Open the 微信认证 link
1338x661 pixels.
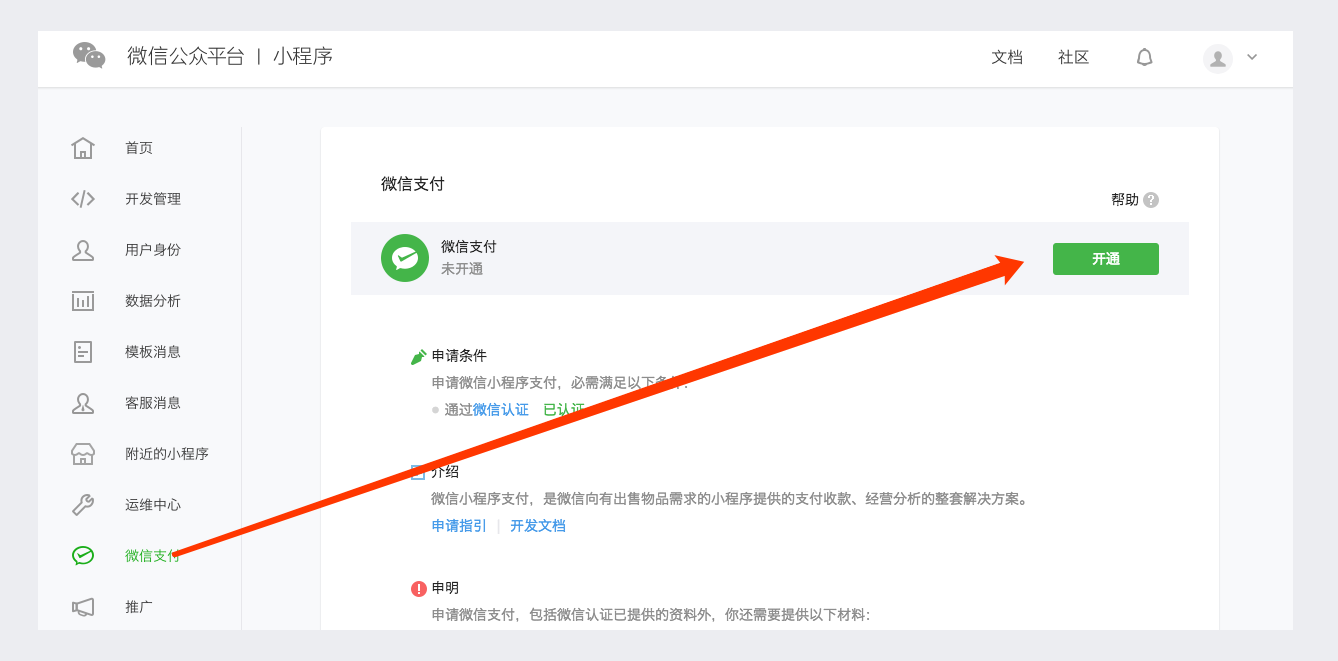click(500, 410)
